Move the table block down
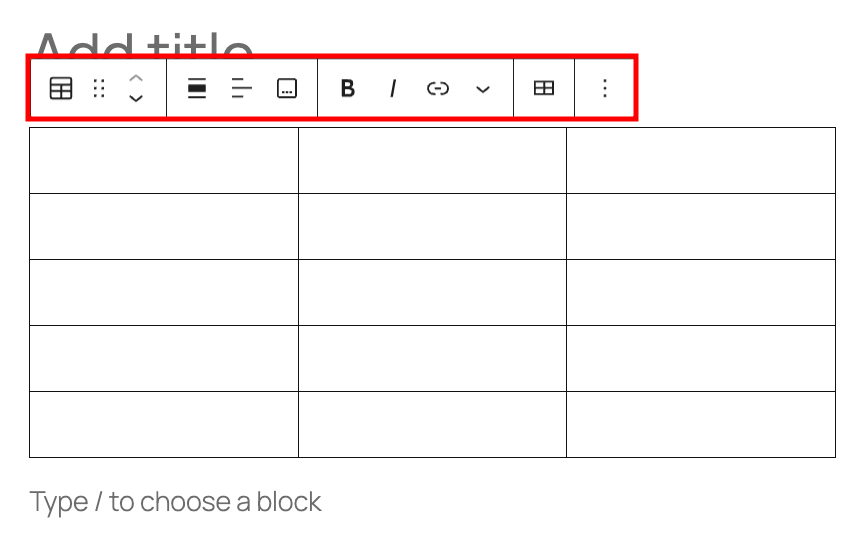The image size is (867, 548). tap(137, 99)
